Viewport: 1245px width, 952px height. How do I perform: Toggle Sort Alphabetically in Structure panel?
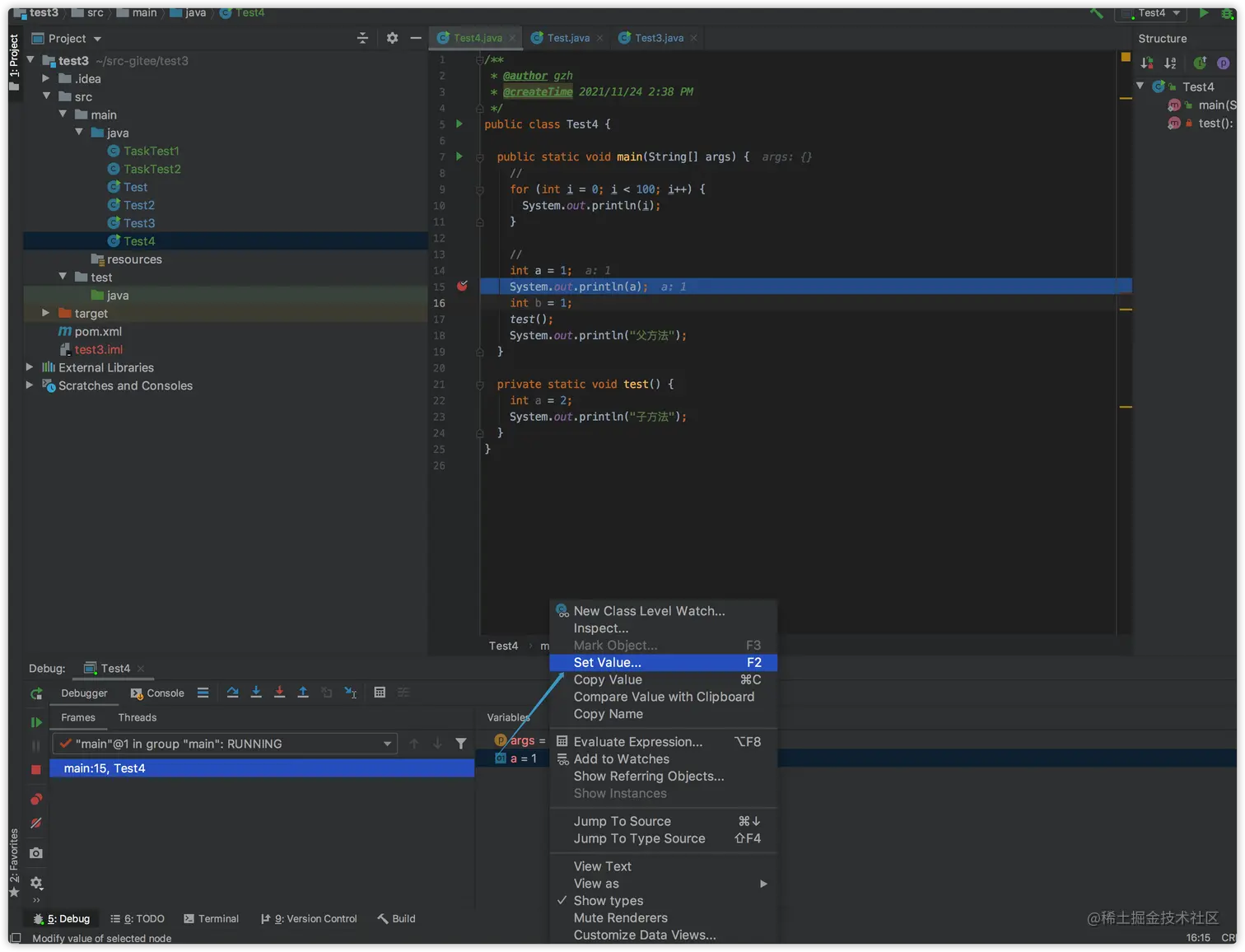click(x=1170, y=63)
